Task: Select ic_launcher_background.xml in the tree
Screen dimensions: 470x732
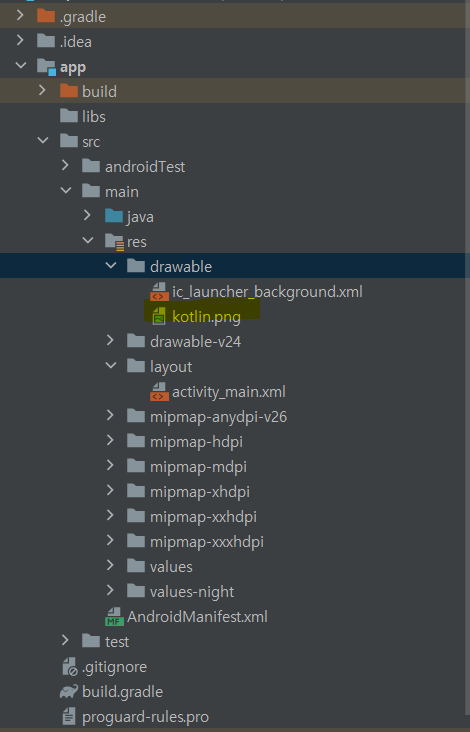Action: pos(267,292)
